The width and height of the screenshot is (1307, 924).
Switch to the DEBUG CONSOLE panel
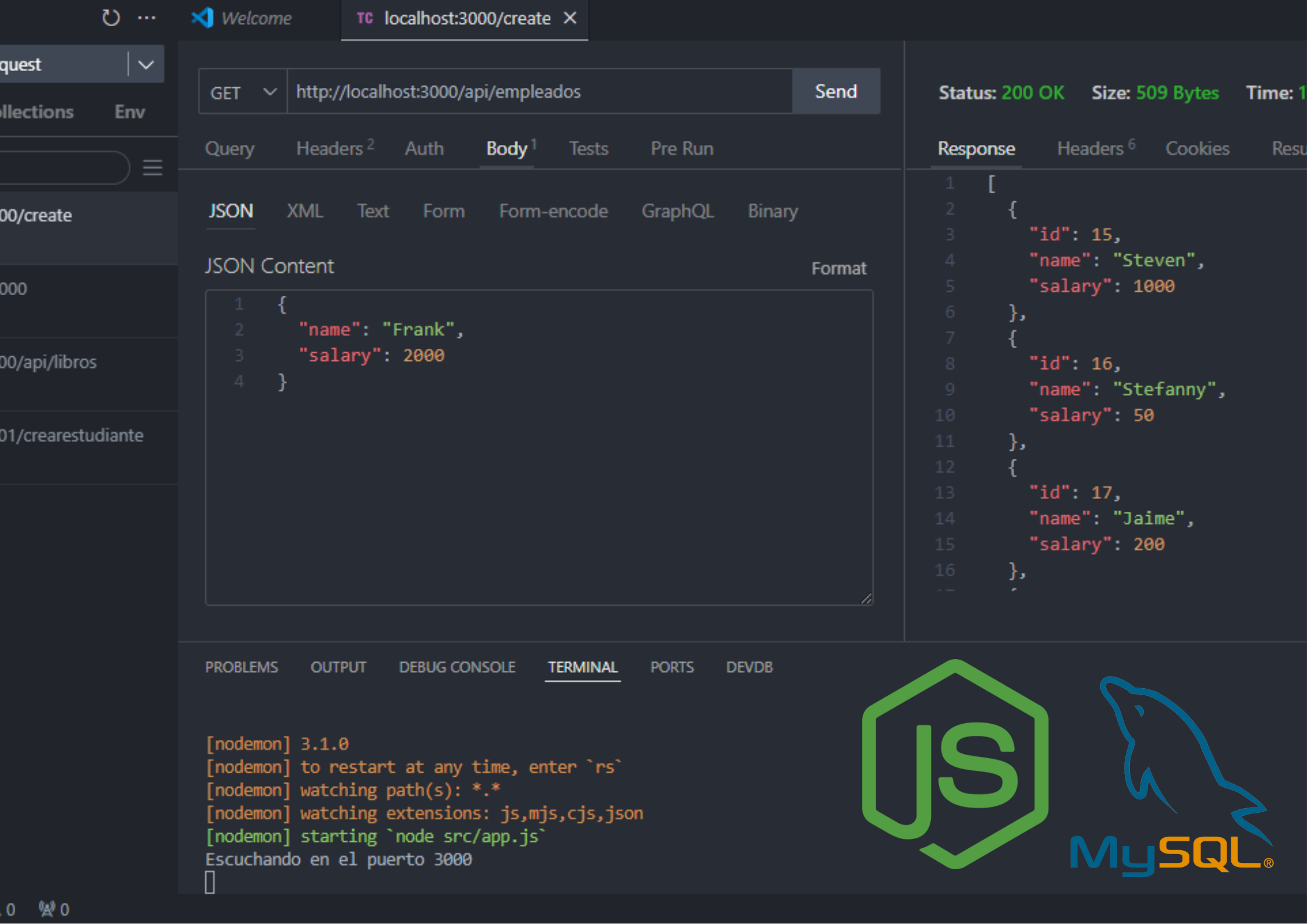(457, 667)
